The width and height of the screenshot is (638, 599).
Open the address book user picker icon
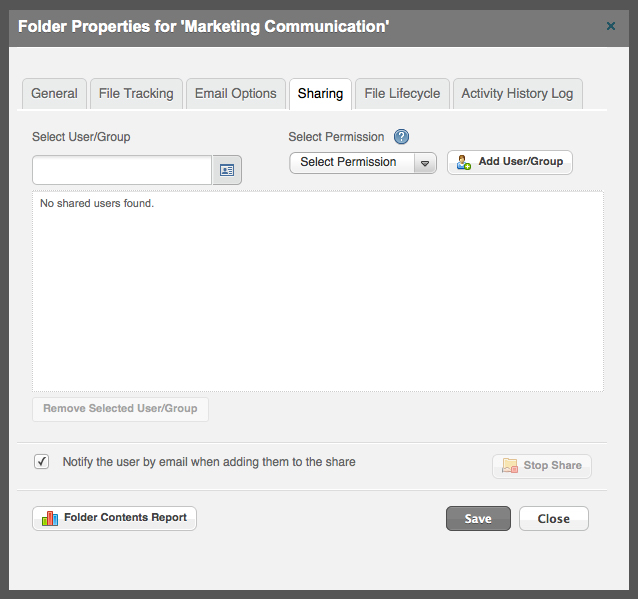pyautogui.click(x=227, y=170)
